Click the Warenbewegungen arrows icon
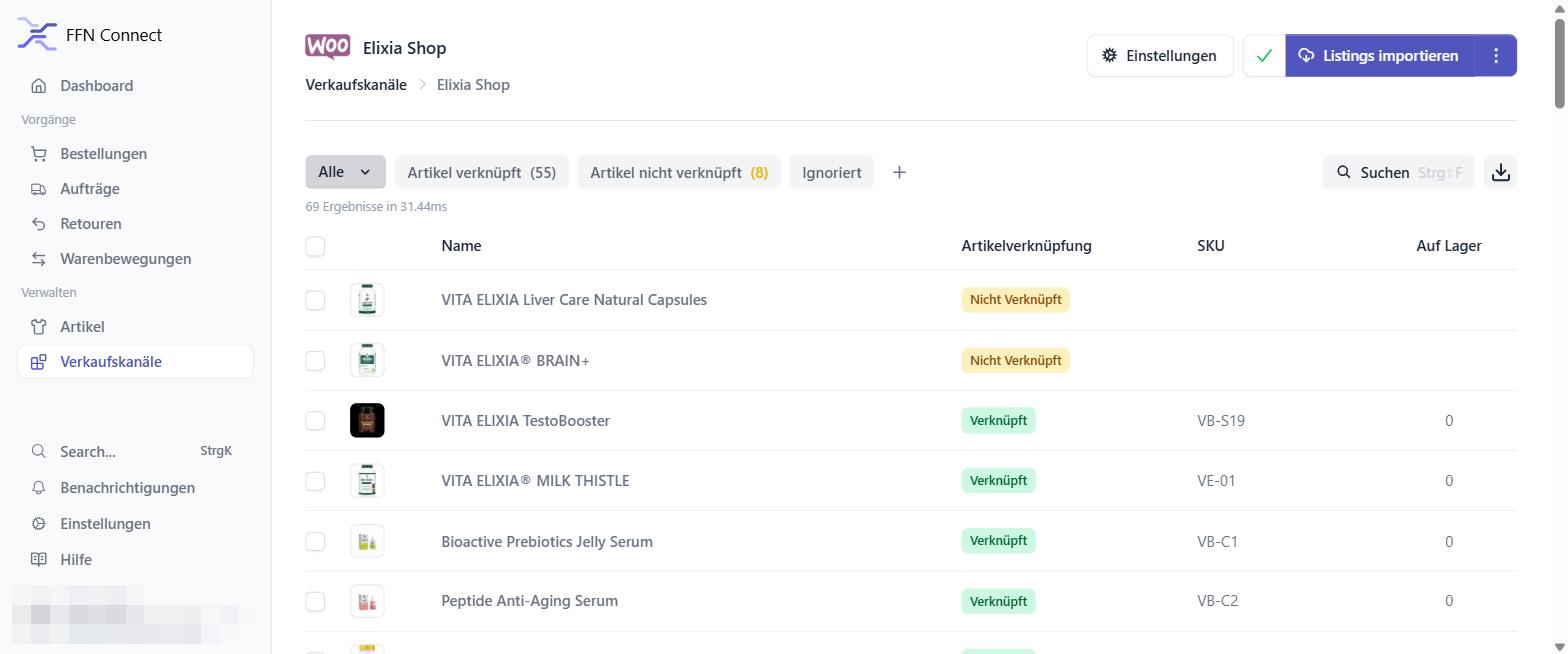This screenshot has width=1568, height=654. click(x=38, y=259)
